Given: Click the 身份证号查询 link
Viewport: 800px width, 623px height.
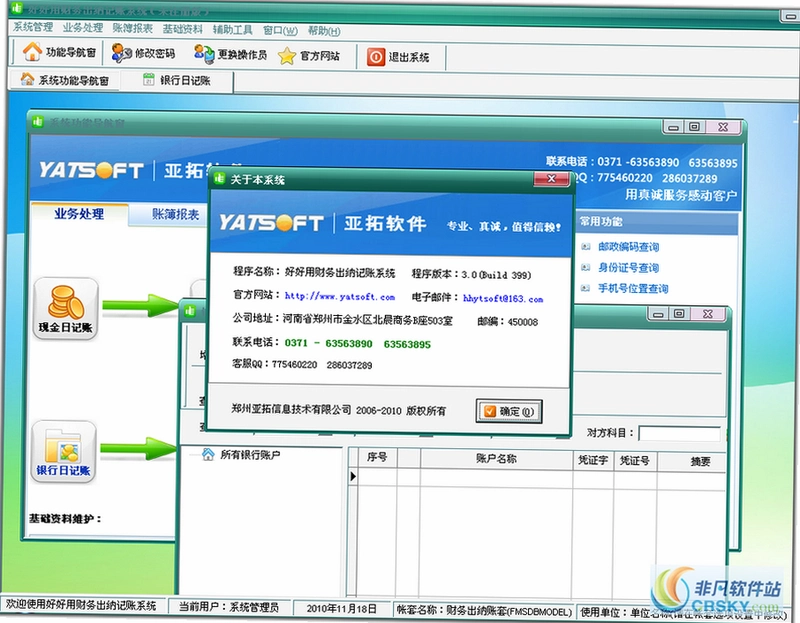Looking at the screenshot, I should tap(629, 267).
